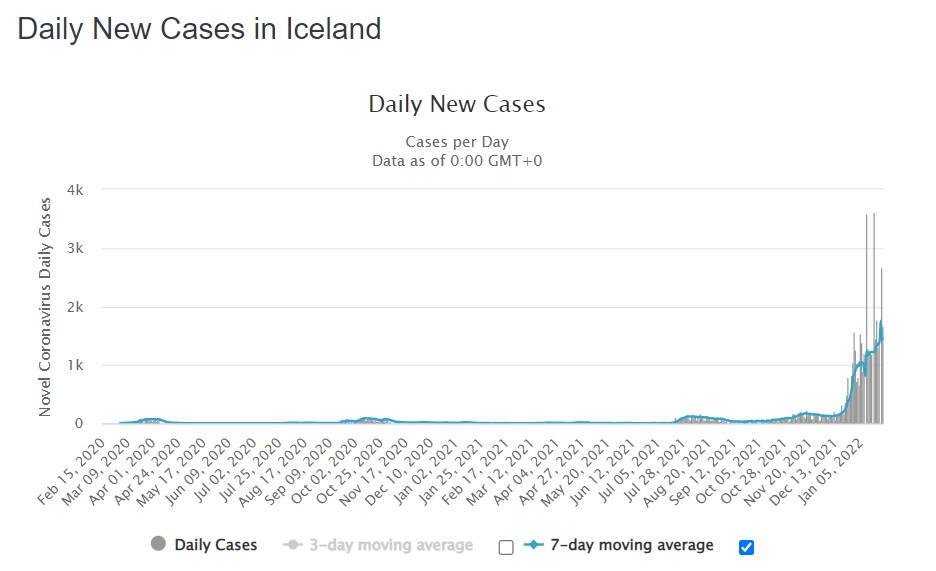Click the Data as of 0:00 GMT+0 text

[x=457, y=160]
